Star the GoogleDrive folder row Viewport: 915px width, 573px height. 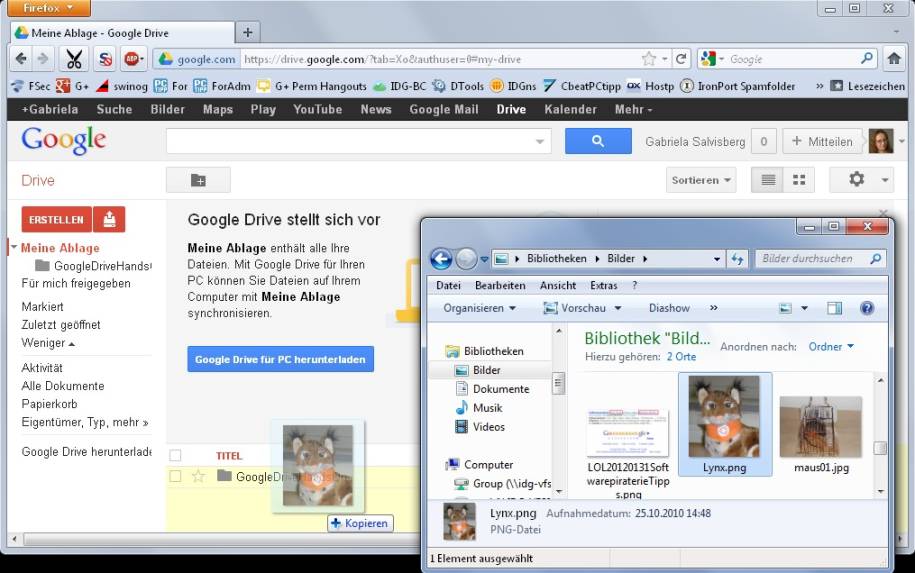pos(198,476)
